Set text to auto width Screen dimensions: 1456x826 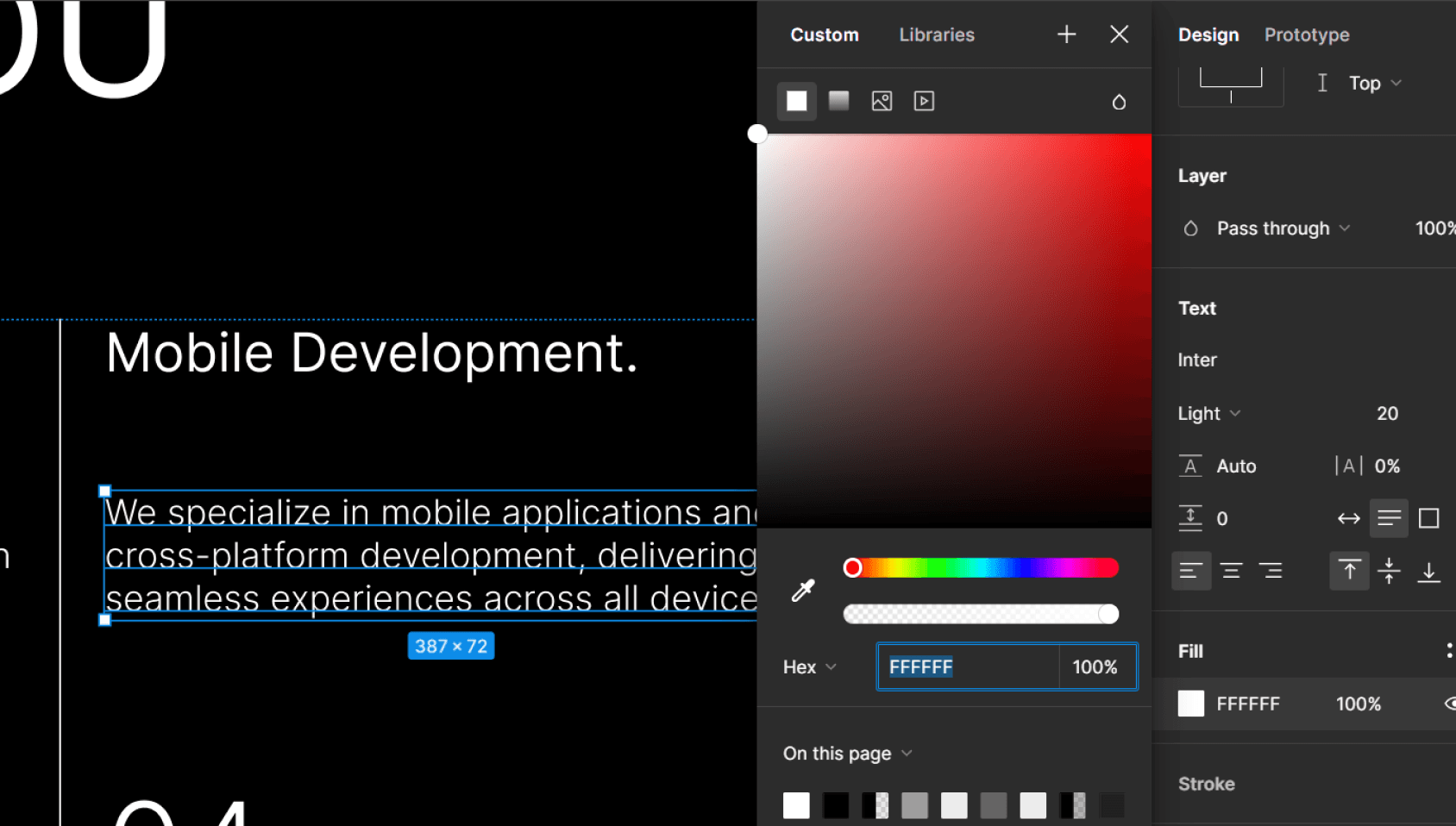[x=1348, y=518]
